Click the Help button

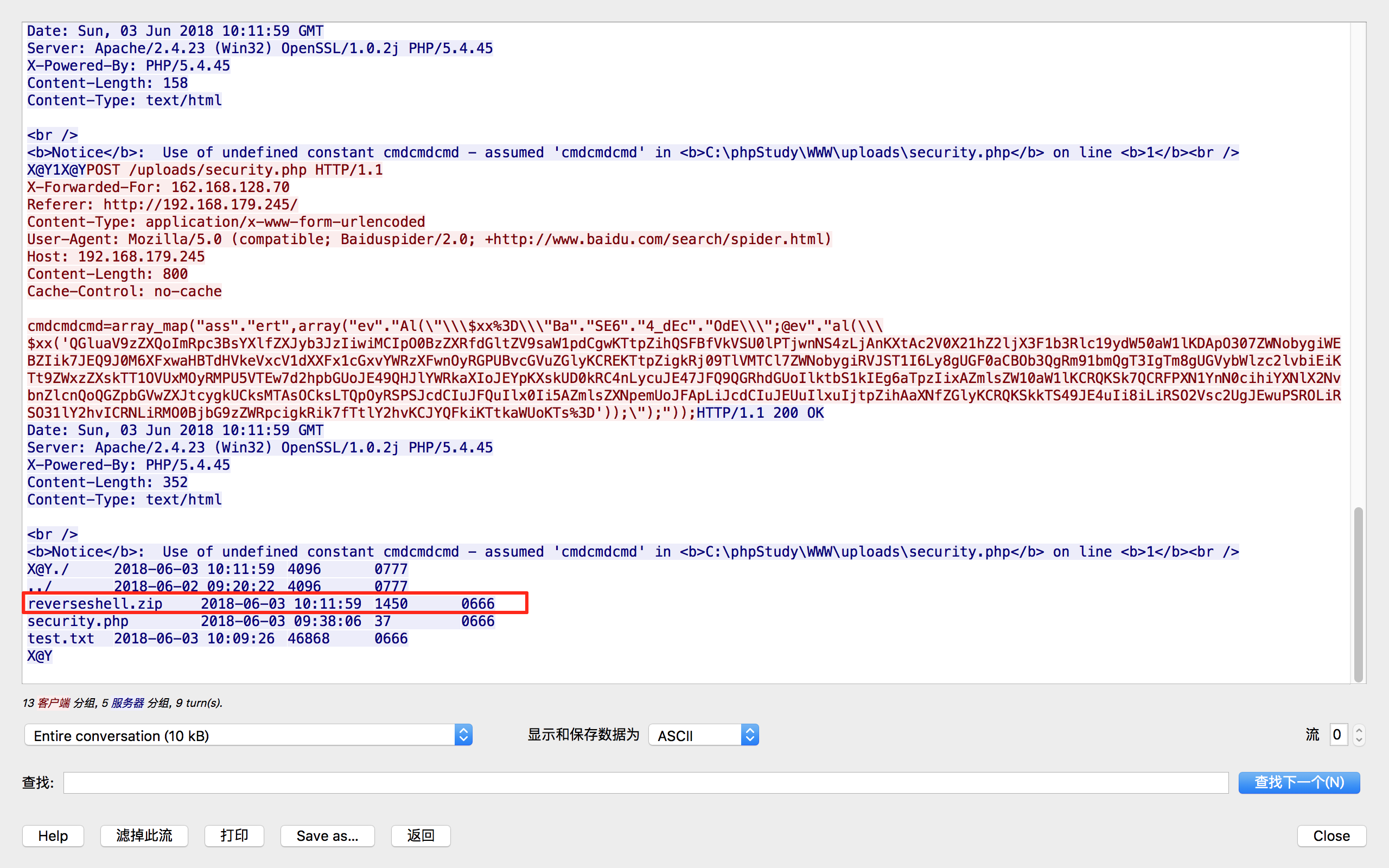click(x=53, y=836)
